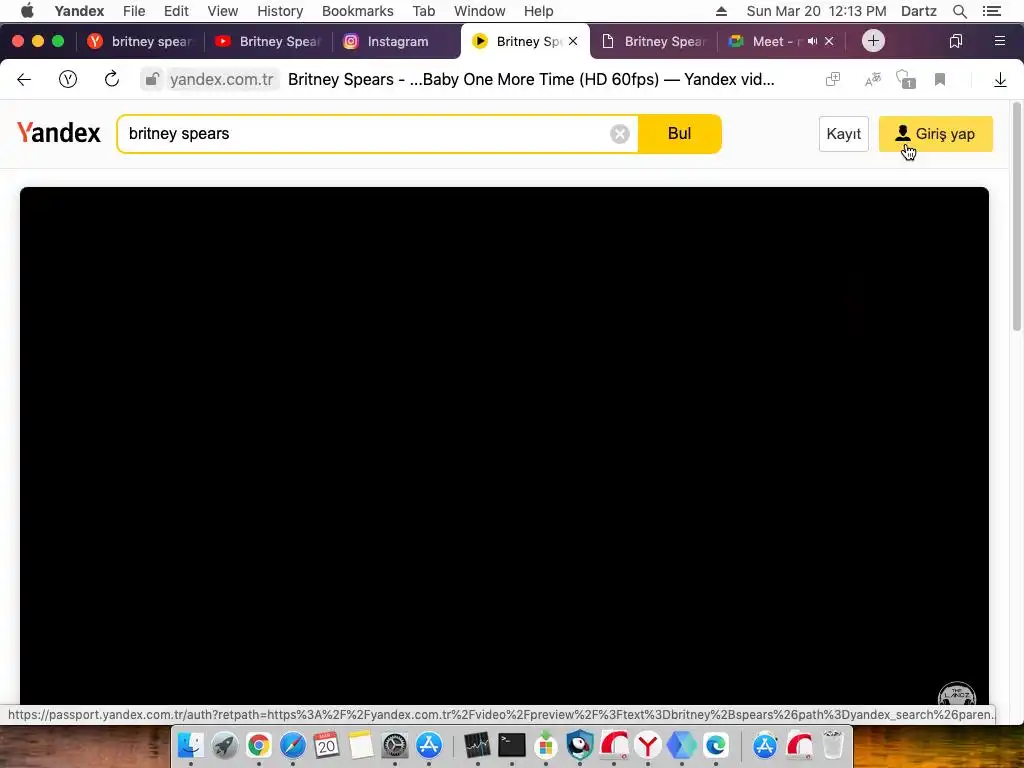Open the Protect shield icon with badge
The width and height of the screenshot is (1024, 768).
coord(905,79)
